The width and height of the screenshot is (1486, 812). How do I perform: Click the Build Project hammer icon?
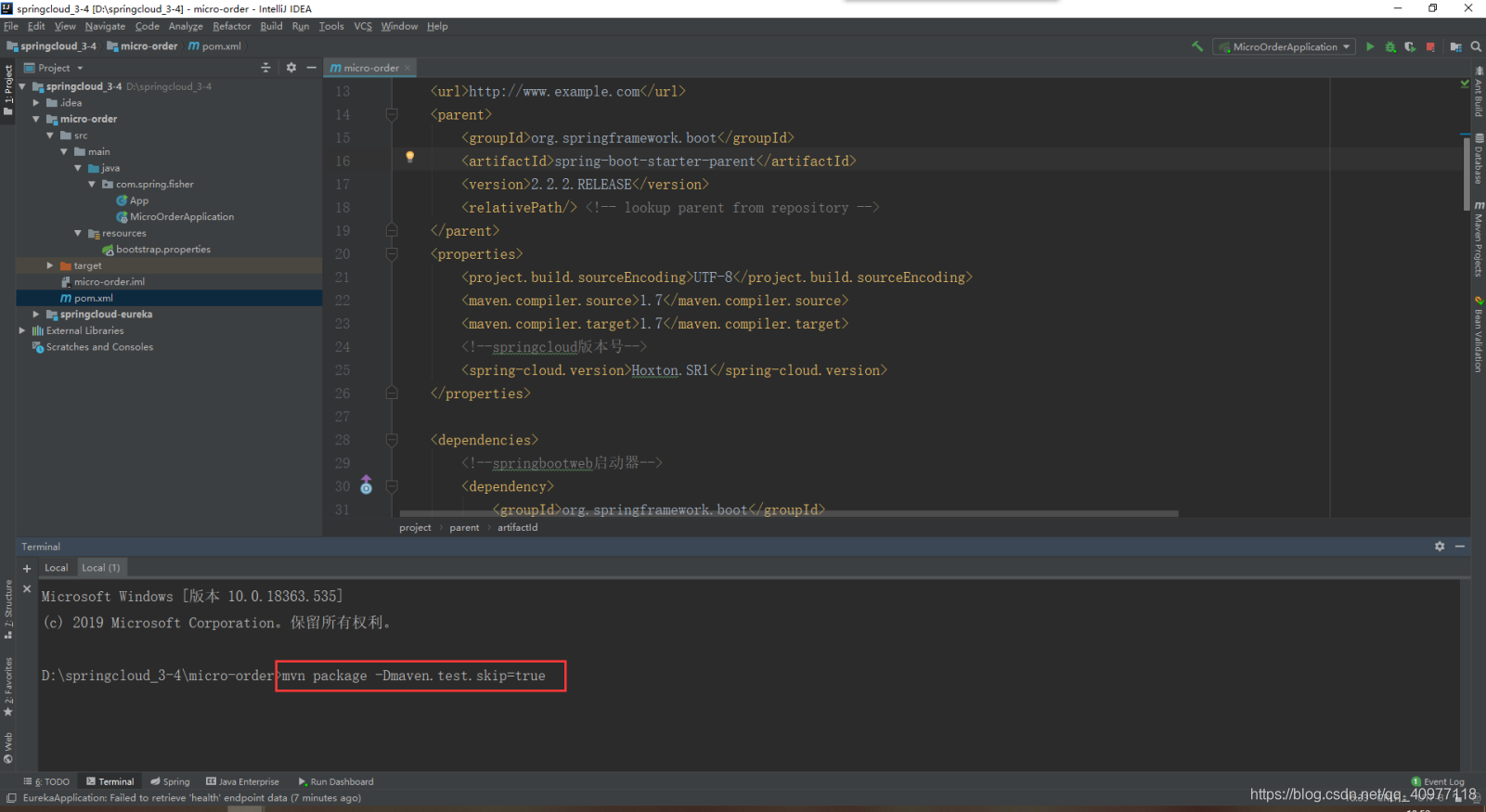[1197, 46]
